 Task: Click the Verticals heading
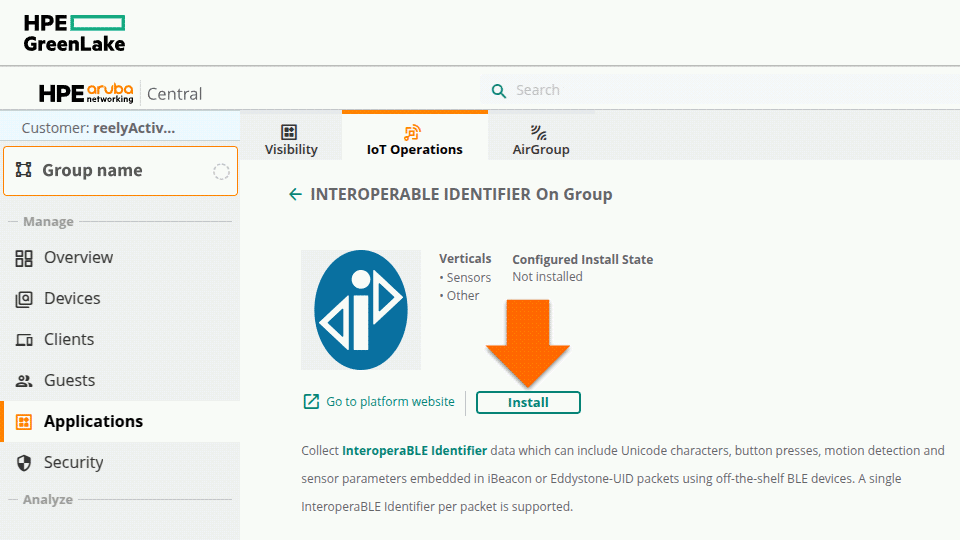465,258
